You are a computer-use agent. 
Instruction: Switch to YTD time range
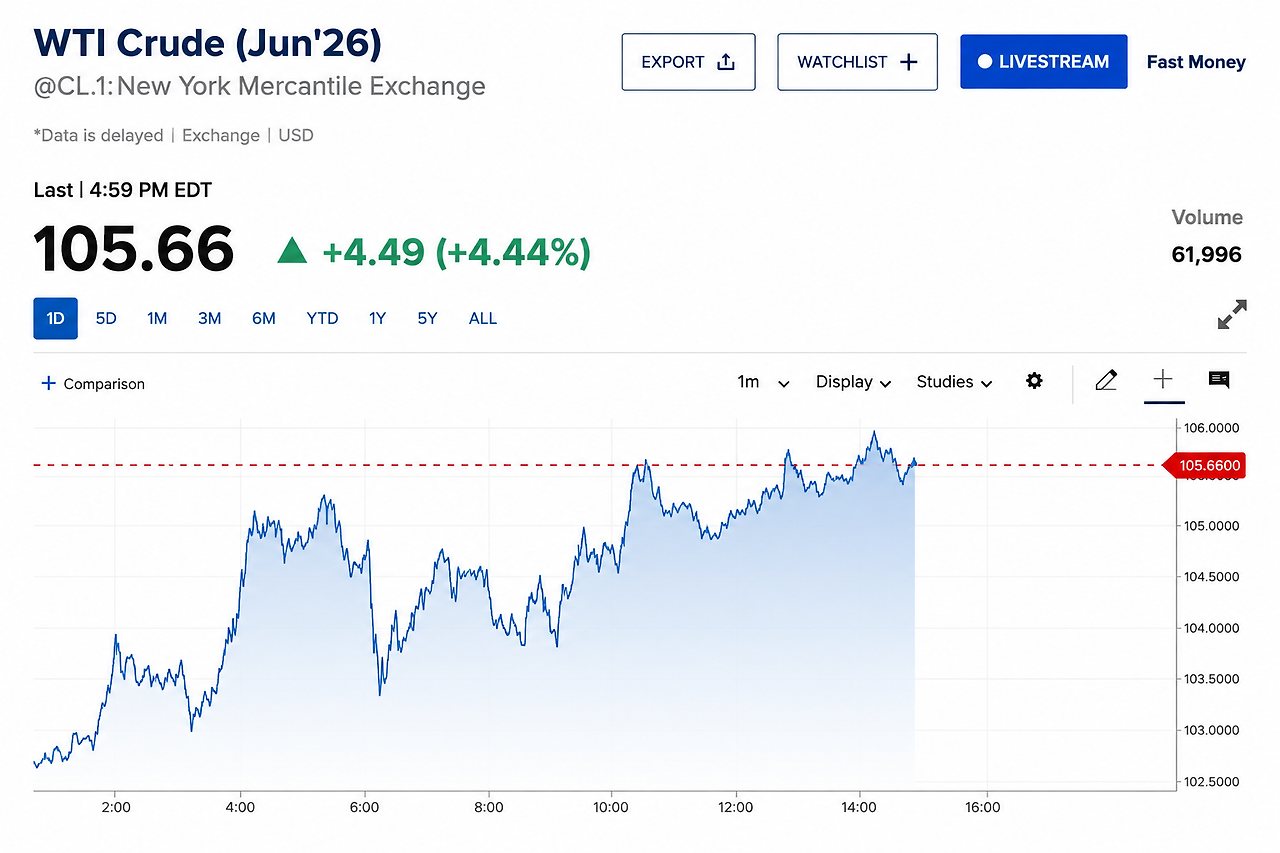pos(322,318)
